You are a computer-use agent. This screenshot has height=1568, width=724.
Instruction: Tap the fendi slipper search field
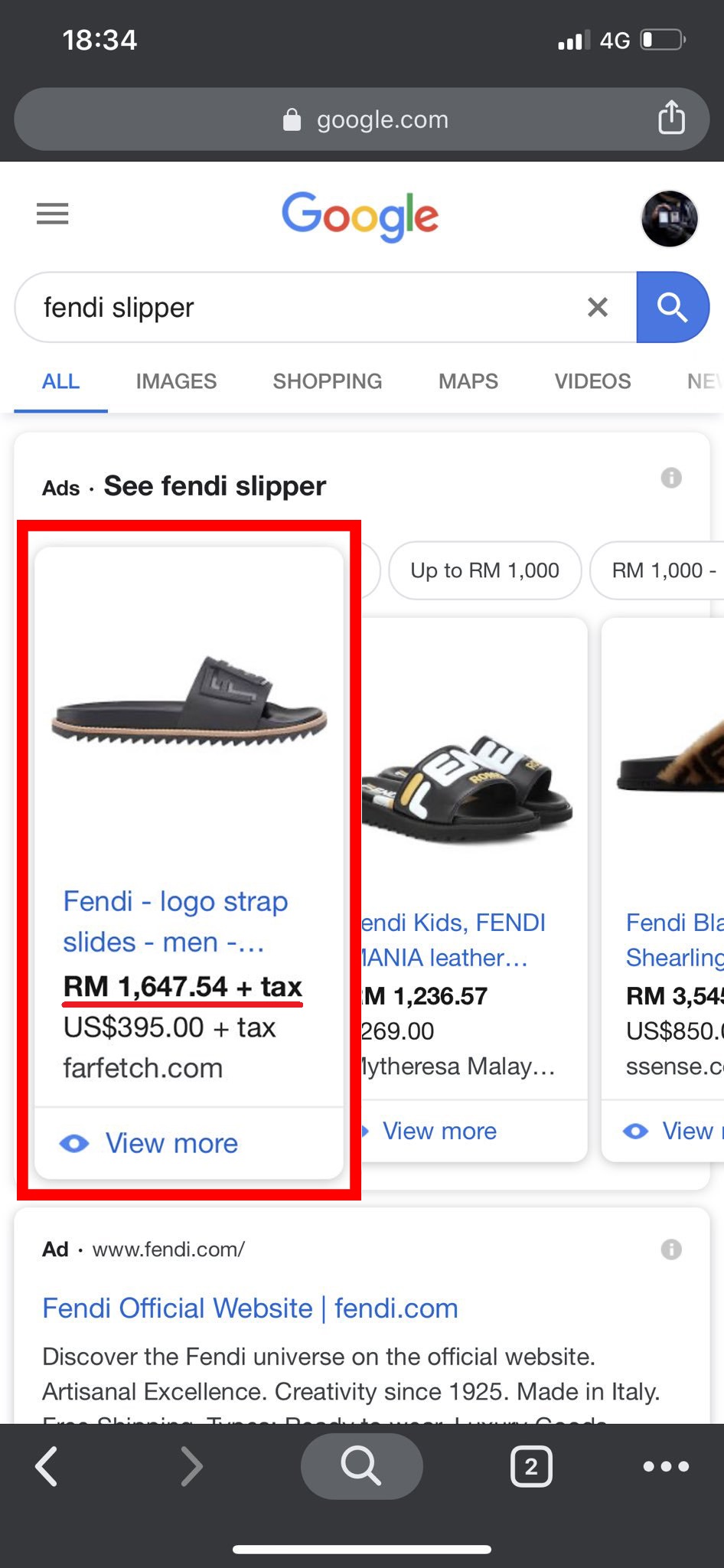pos(306,307)
